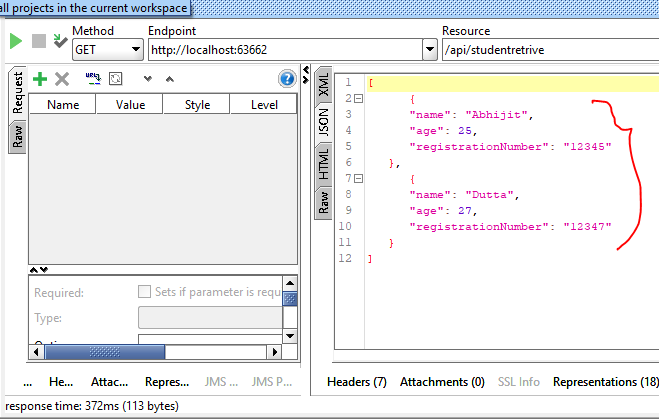Click the extract parameters from URL icon
This screenshot has height=419, width=659.
point(93,78)
